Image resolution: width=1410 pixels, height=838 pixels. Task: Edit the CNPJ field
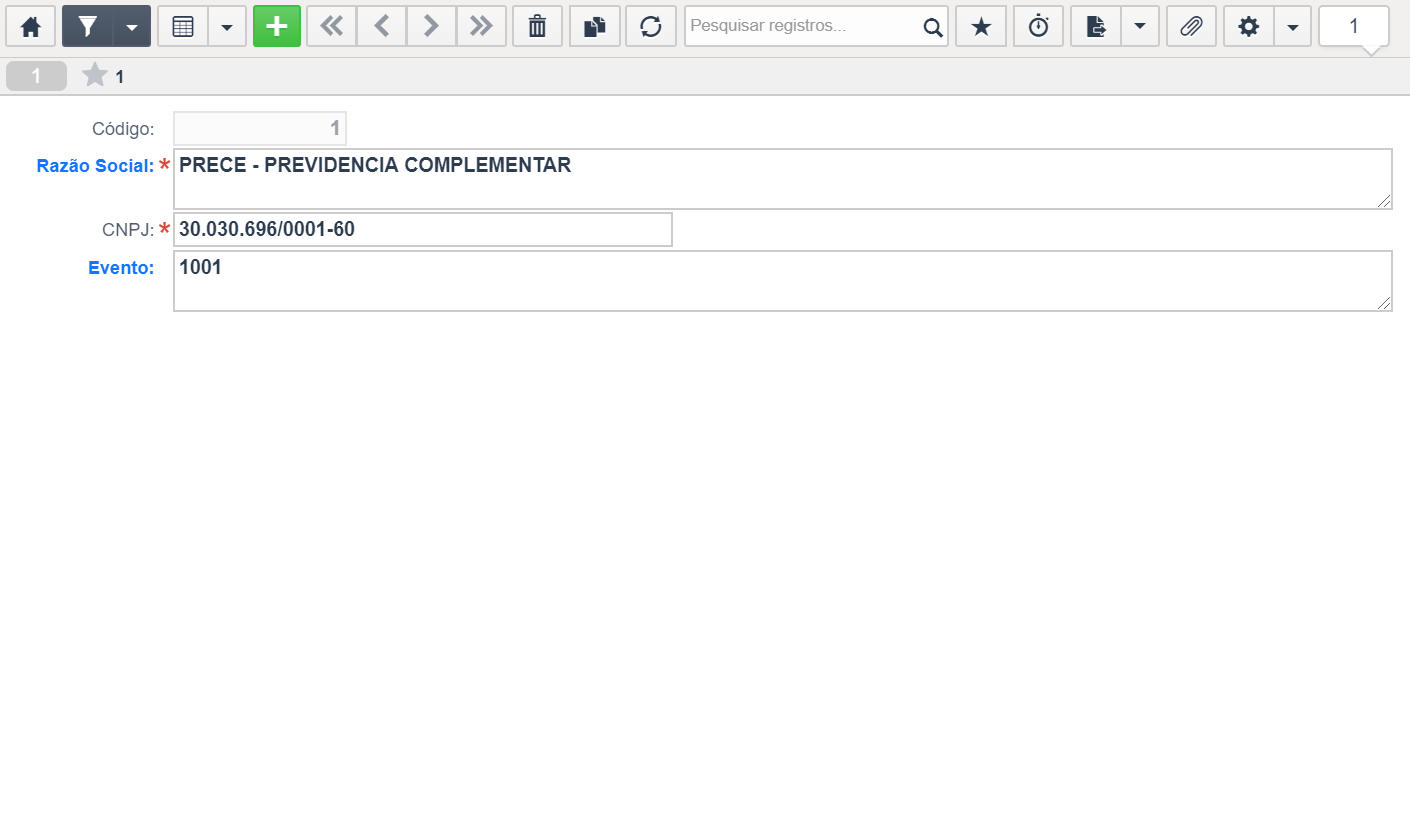click(423, 229)
